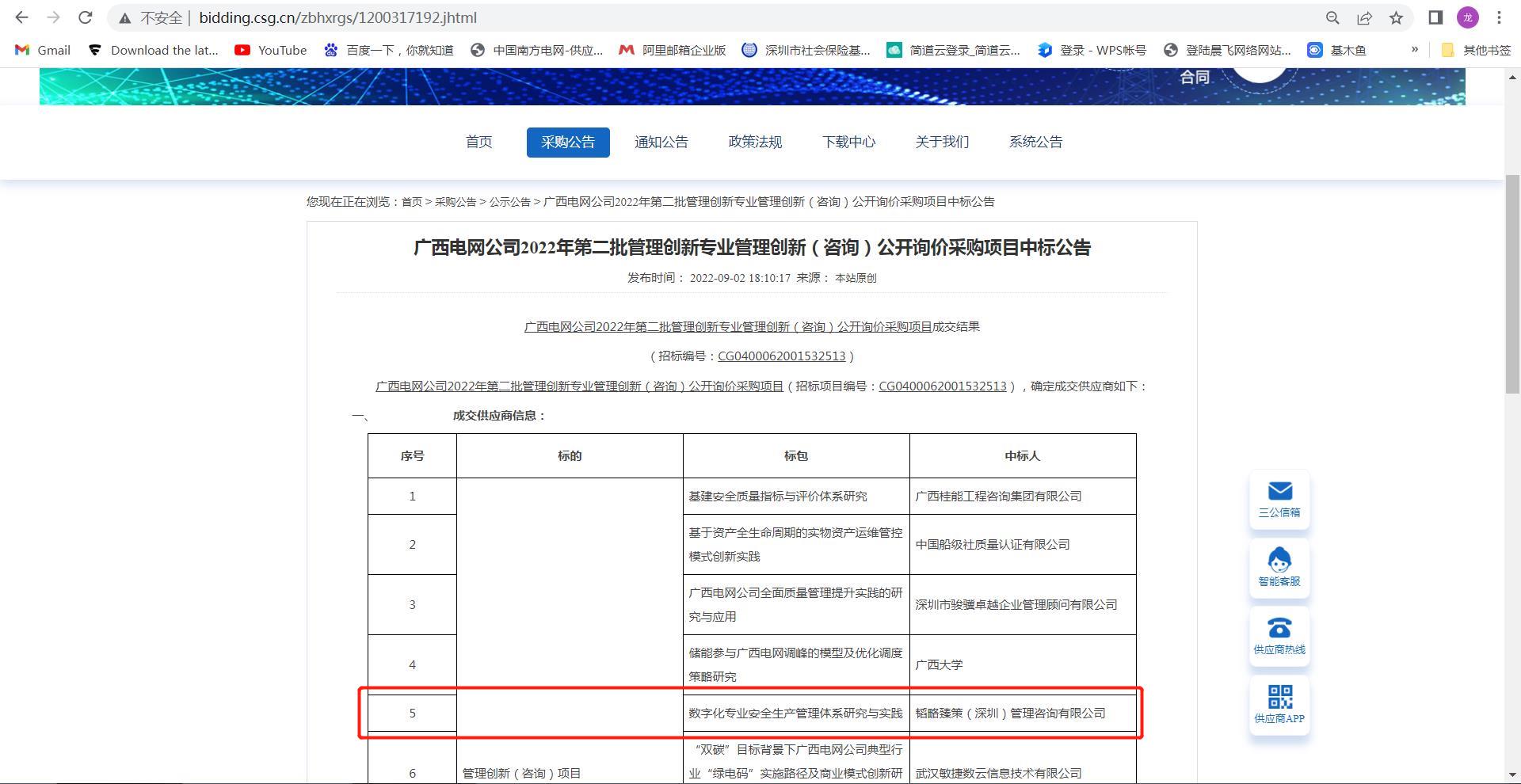1521x784 pixels.
Task: Select the 采购公告 navigation tab
Action: coord(568,142)
